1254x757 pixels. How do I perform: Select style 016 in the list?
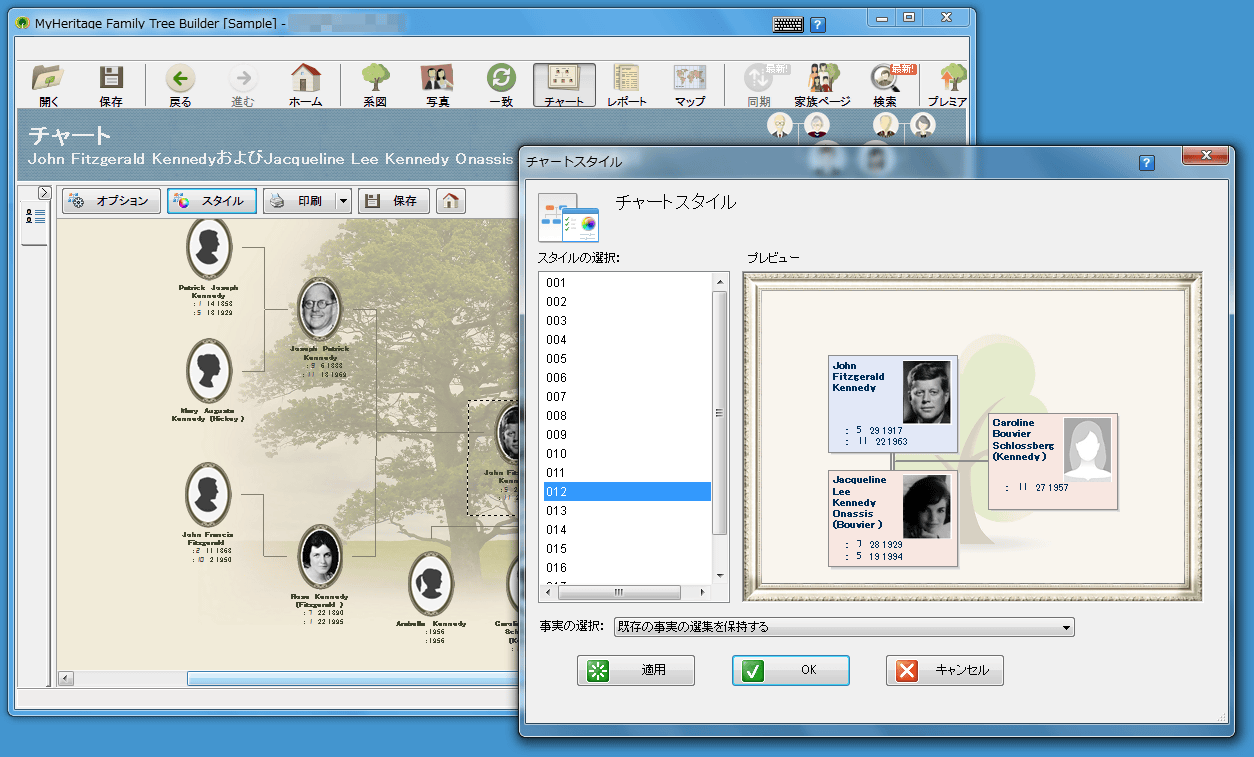[x=626, y=568]
